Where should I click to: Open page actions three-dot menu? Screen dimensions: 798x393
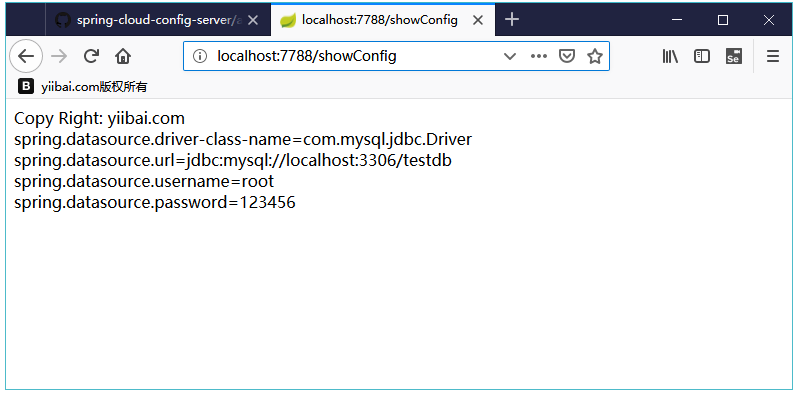tap(538, 56)
